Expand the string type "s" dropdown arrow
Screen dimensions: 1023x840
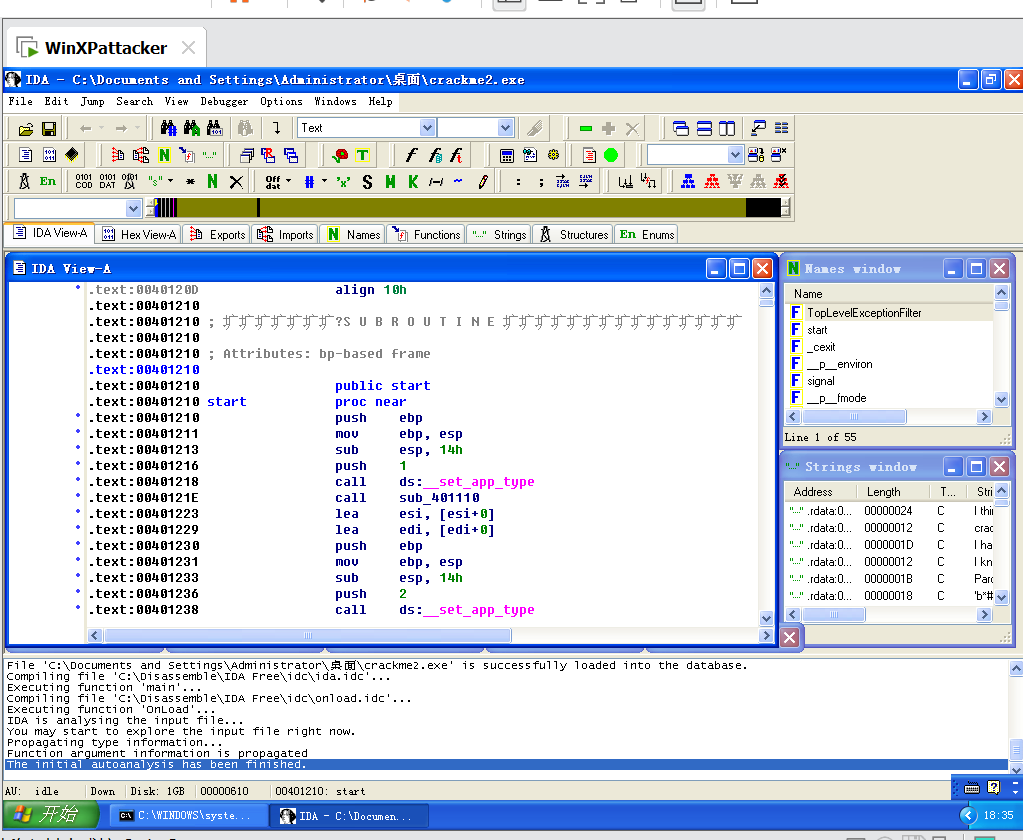pyautogui.click(x=170, y=181)
